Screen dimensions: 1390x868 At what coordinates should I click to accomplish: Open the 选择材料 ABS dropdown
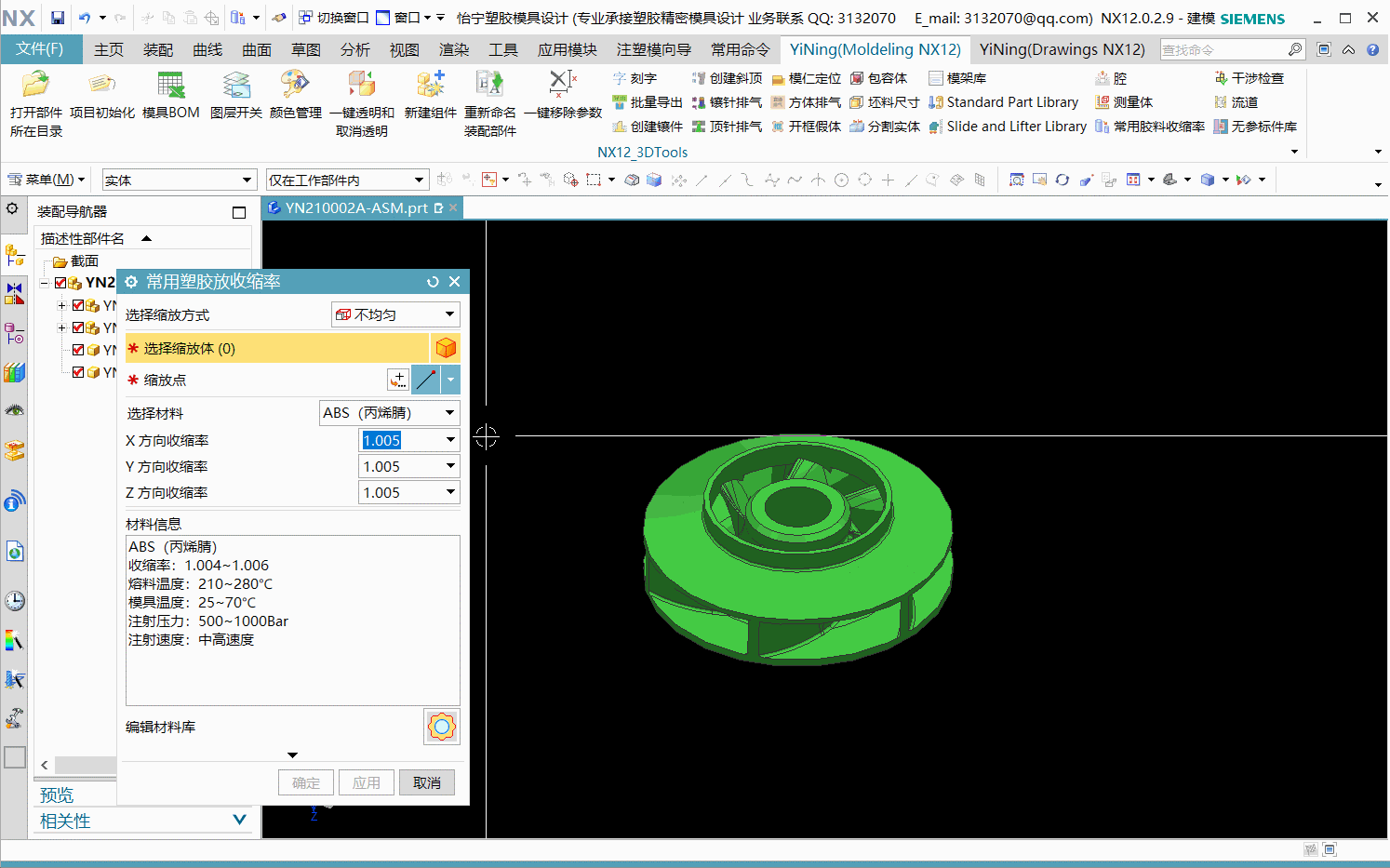[390, 413]
